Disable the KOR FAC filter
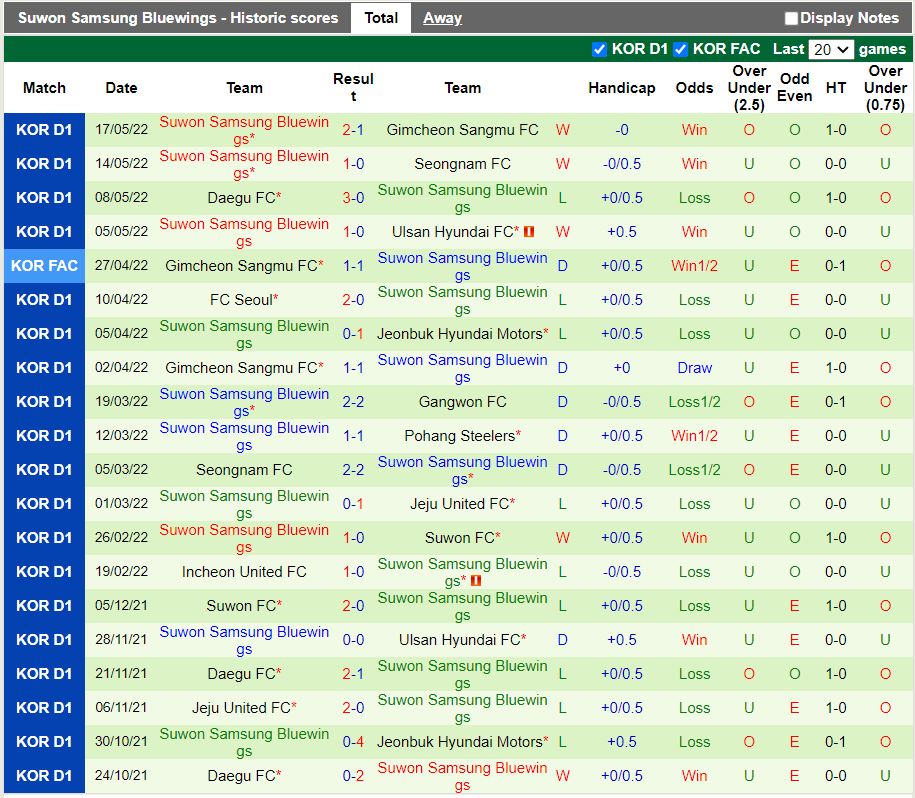 [x=679, y=48]
